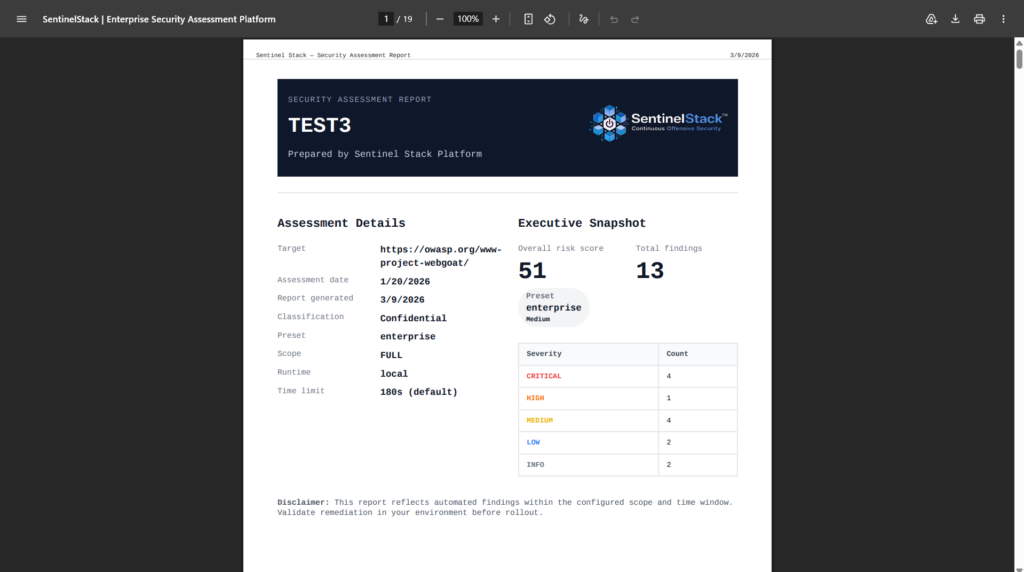The image size is (1024, 572).
Task: Undo the last annotation
Action: click(x=614, y=19)
